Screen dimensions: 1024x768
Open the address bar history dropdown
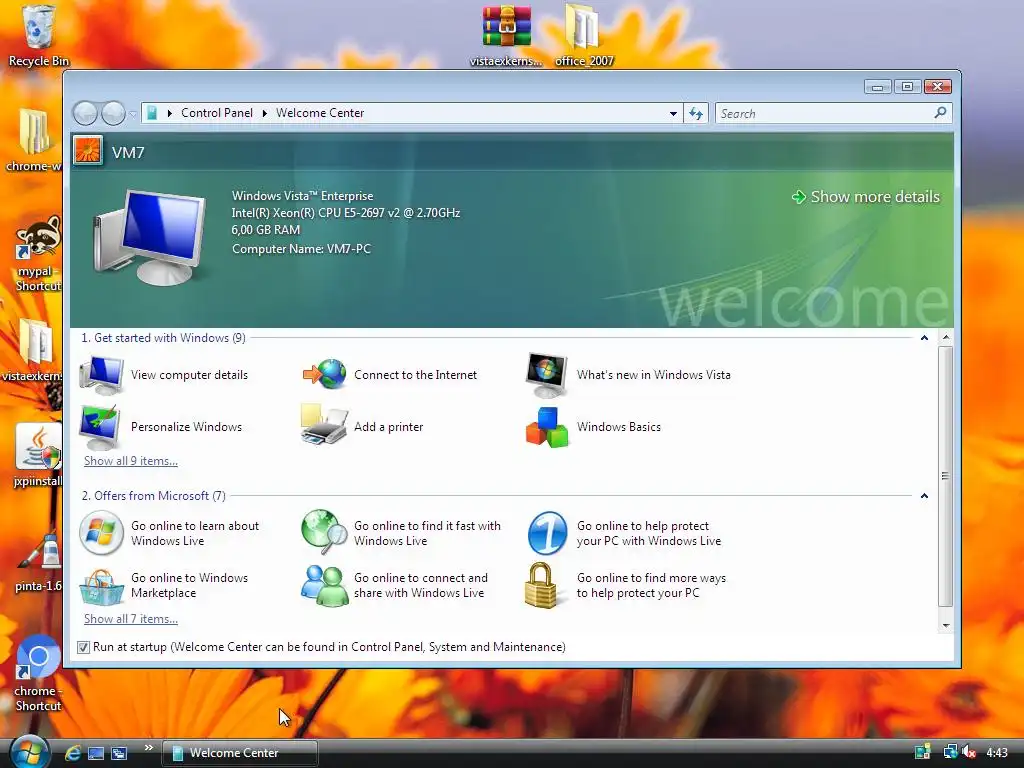[673, 114]
